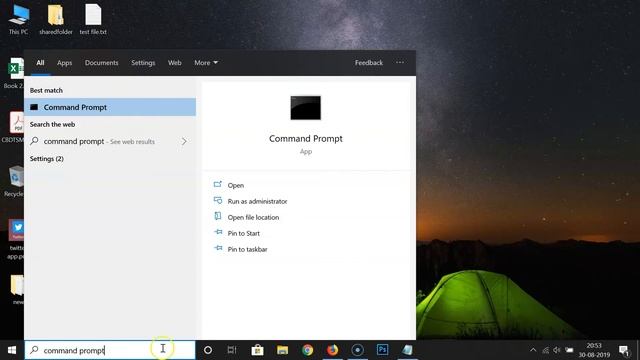
Task: Open the Action Center notifications icon
Action: point(624,350)
